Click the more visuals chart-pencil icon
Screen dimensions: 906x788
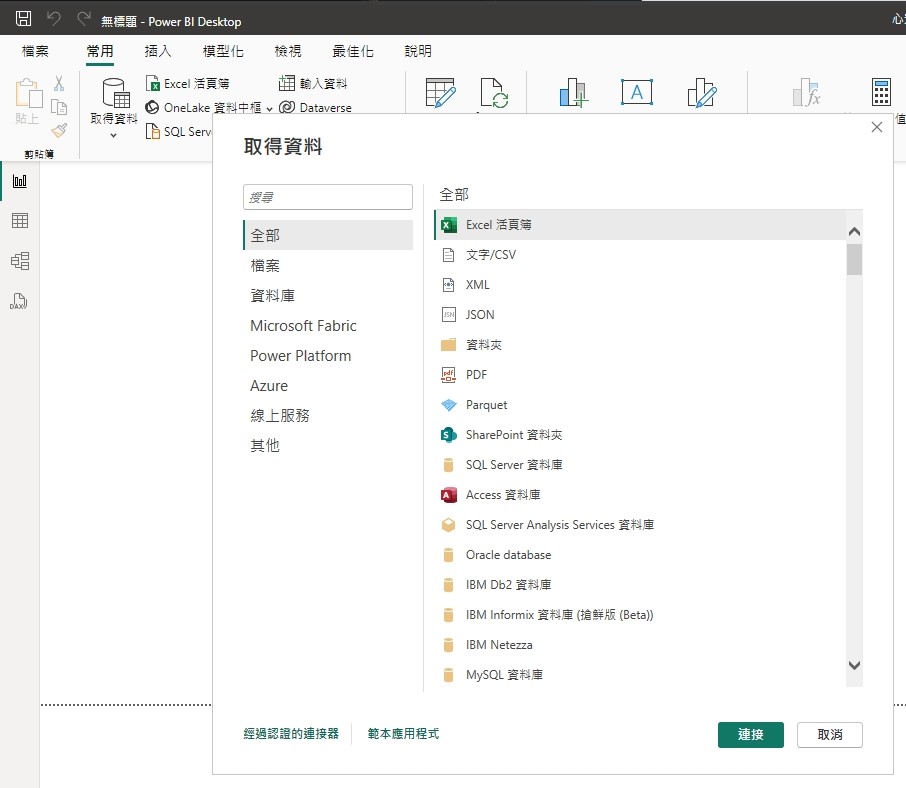702,93
